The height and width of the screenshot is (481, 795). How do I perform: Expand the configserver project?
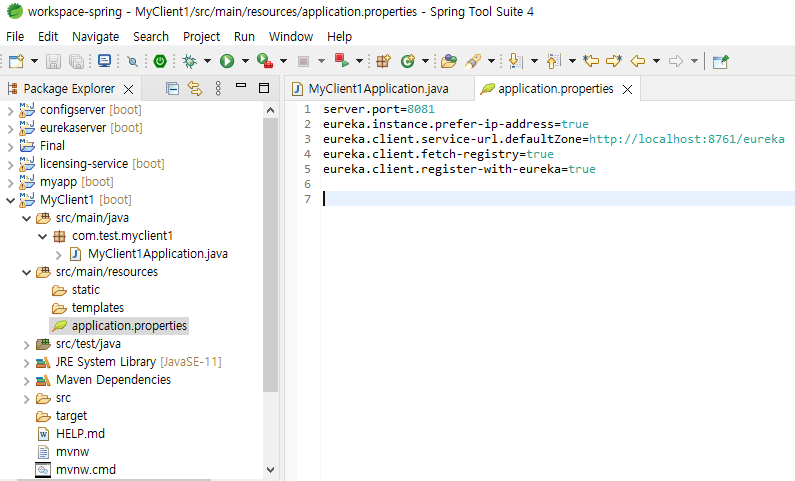11,110
